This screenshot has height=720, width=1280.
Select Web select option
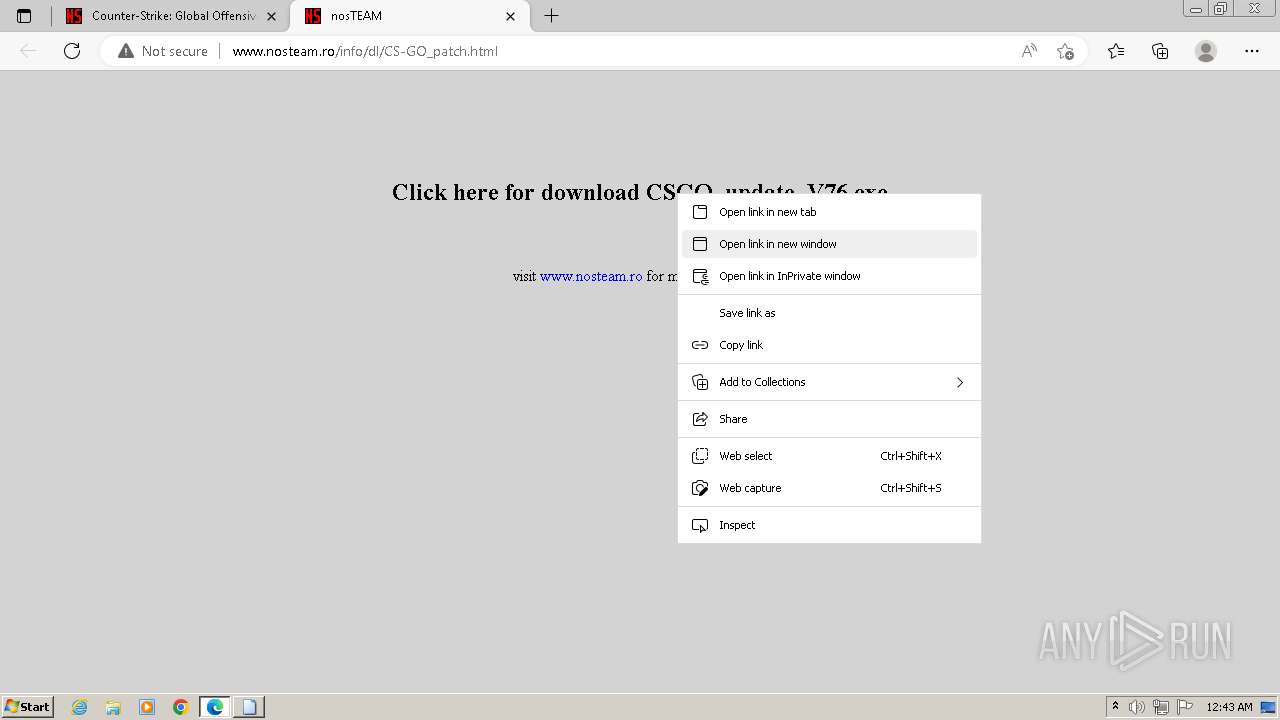click(x=829, y=456)
